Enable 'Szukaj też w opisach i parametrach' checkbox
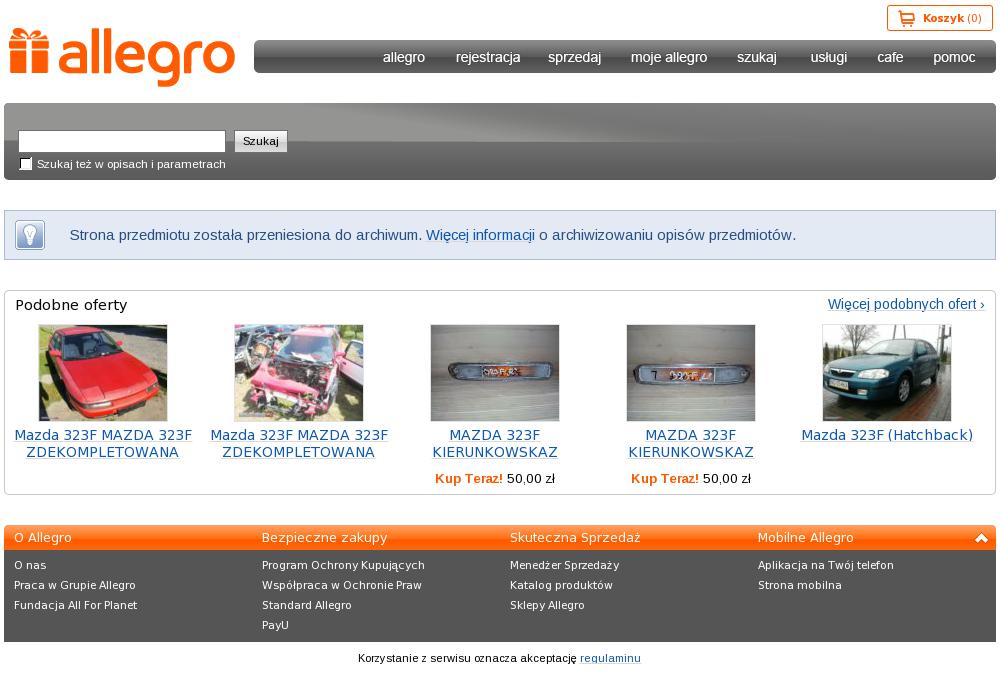 (26, 164)
